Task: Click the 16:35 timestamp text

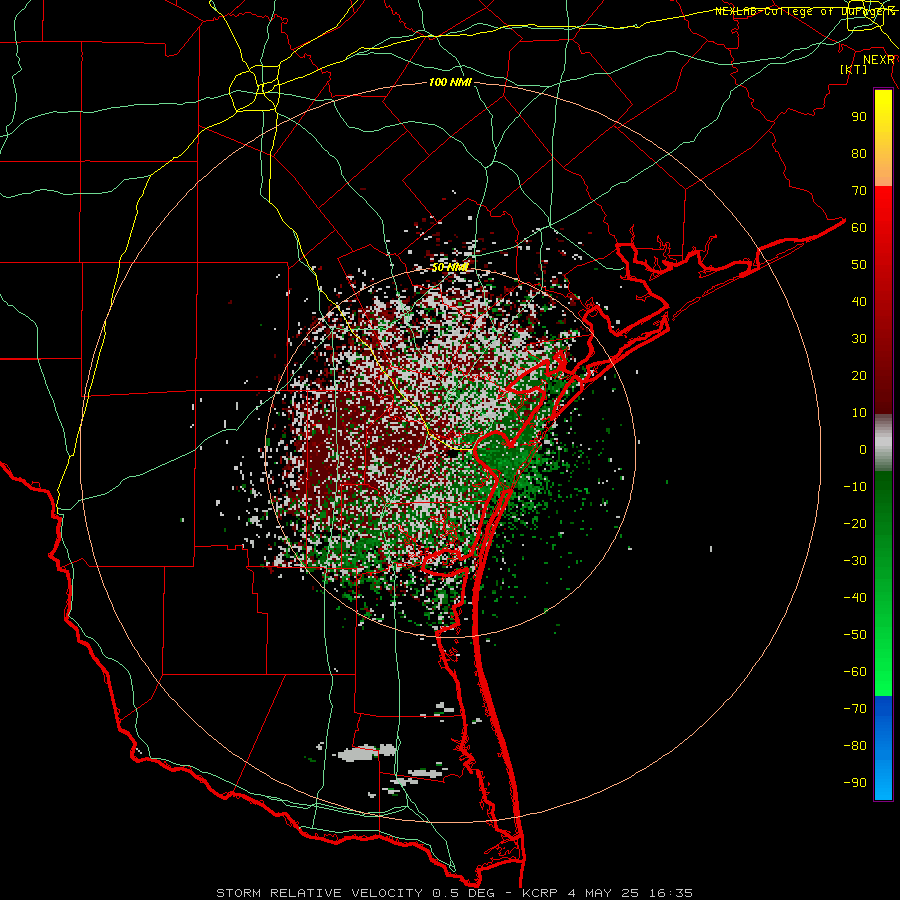Action: 671,893
